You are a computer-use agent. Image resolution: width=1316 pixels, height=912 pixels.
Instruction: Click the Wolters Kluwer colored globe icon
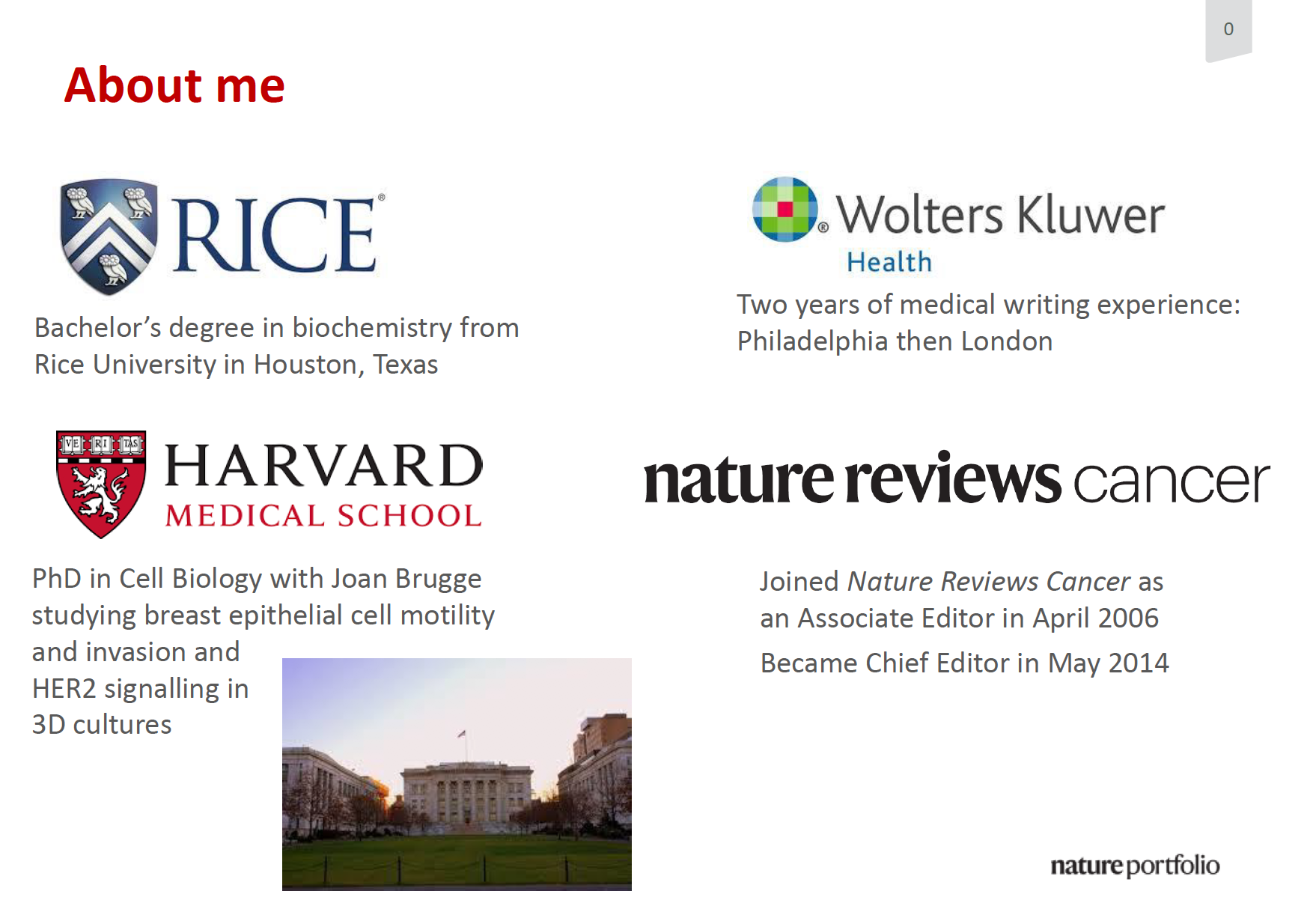[785, 209]
